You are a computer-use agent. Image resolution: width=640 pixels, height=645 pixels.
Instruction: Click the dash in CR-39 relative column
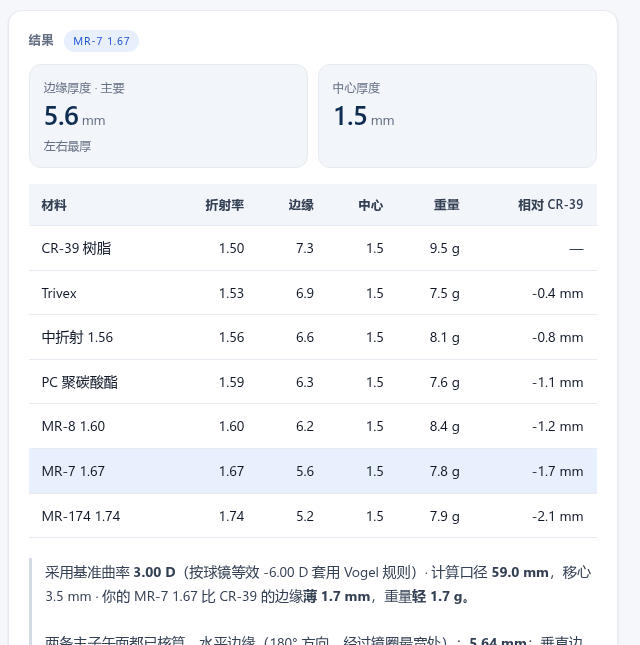(576, 249)
